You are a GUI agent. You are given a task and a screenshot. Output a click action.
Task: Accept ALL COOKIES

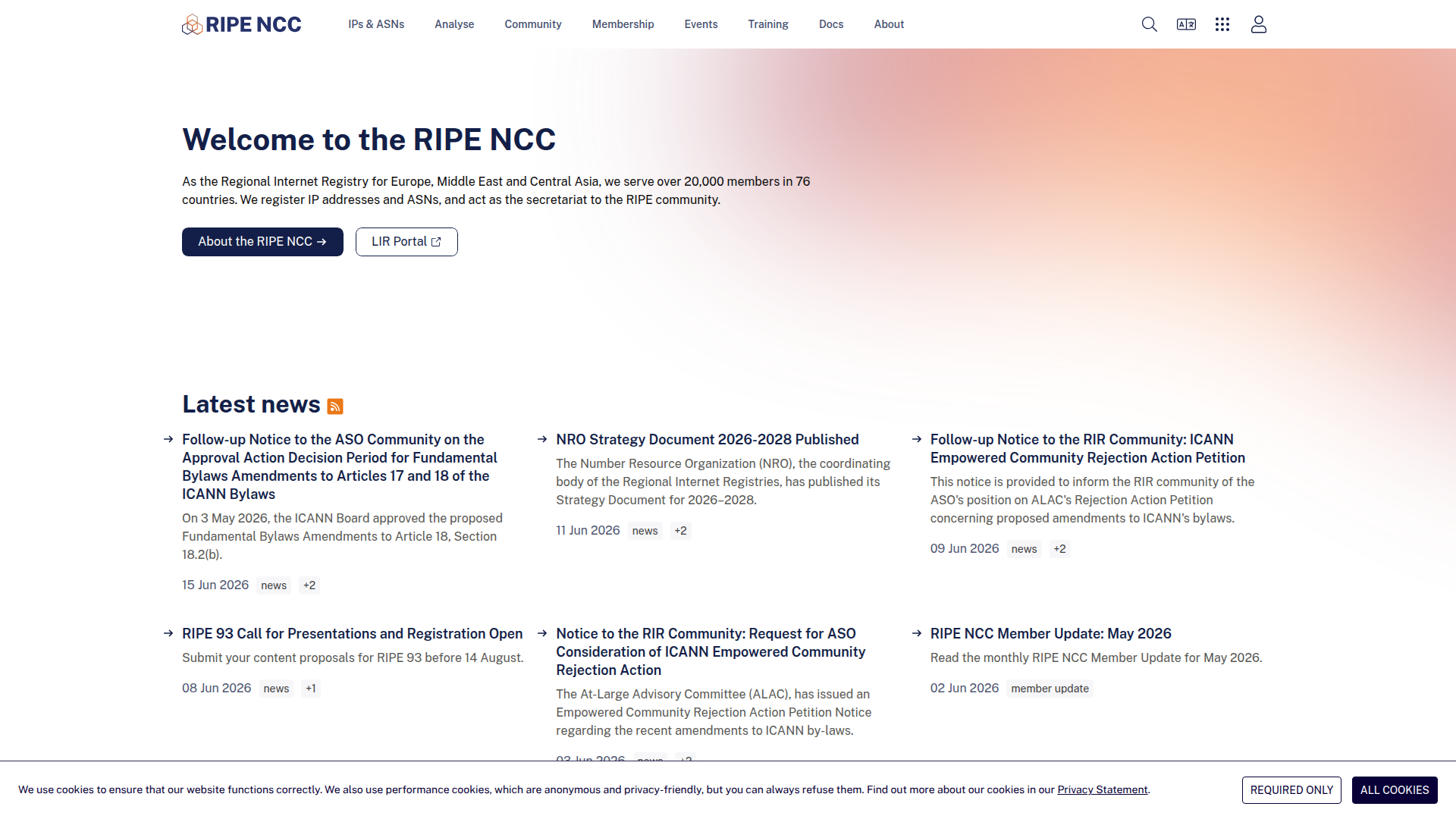click(1395, 790)
